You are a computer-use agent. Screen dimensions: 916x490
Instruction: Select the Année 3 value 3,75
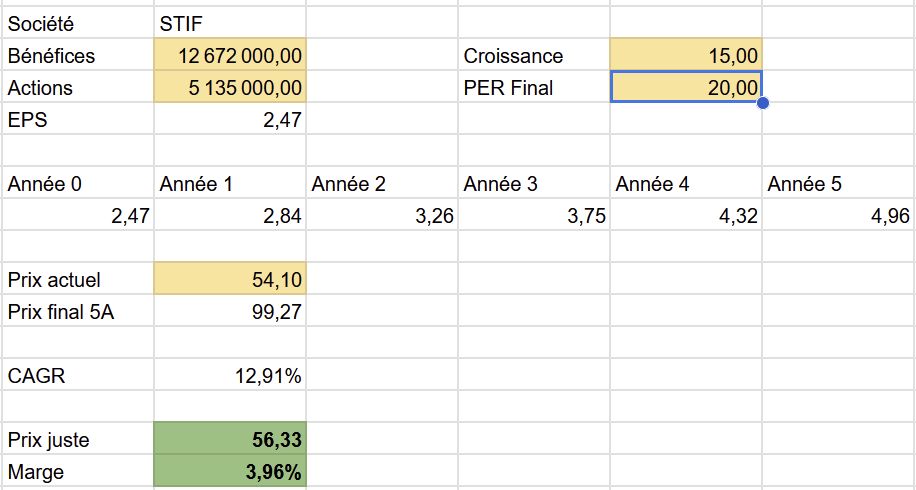[x=534, y=216]
